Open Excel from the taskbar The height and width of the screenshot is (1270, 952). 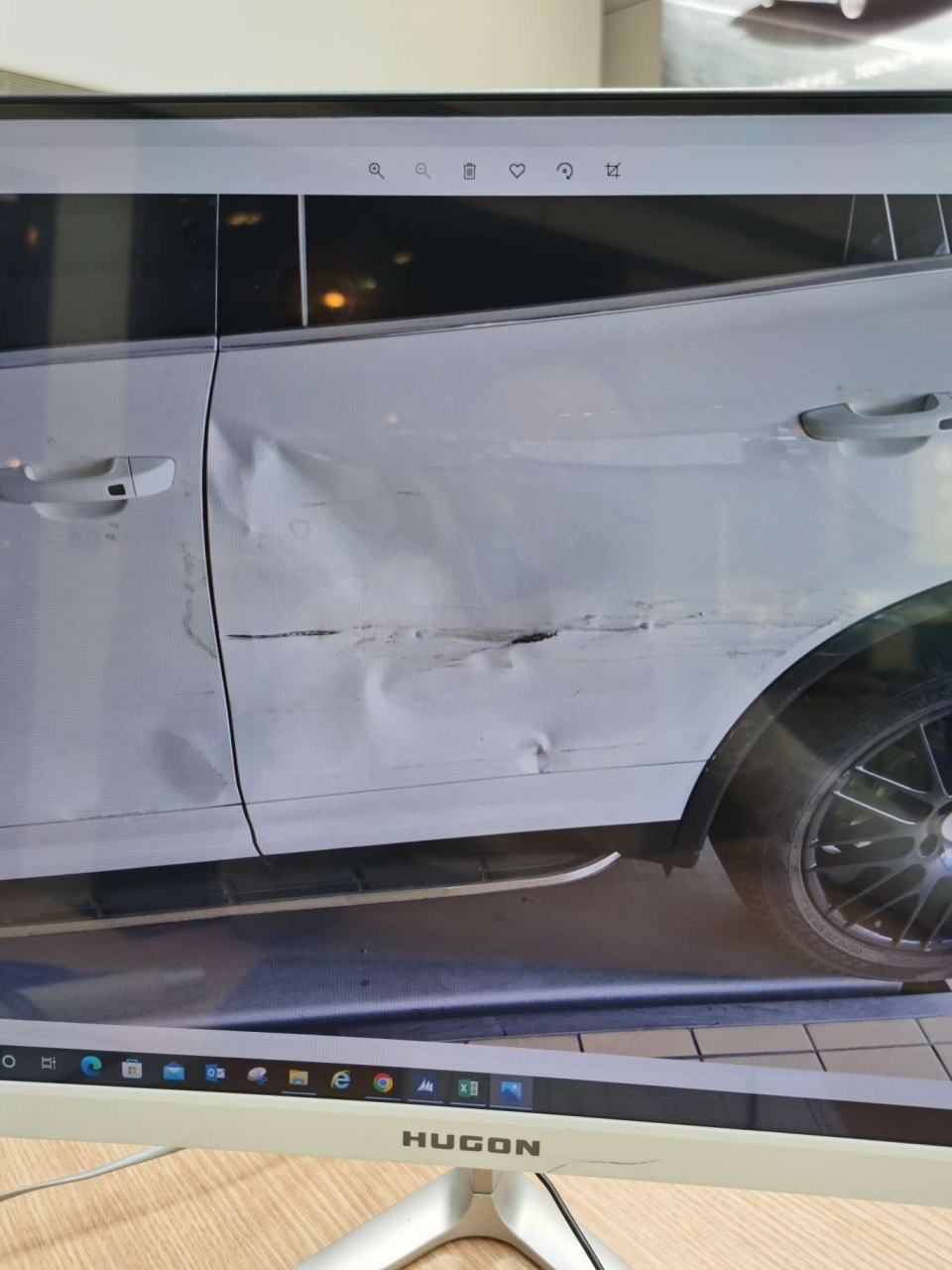(x=469, y=1088)
